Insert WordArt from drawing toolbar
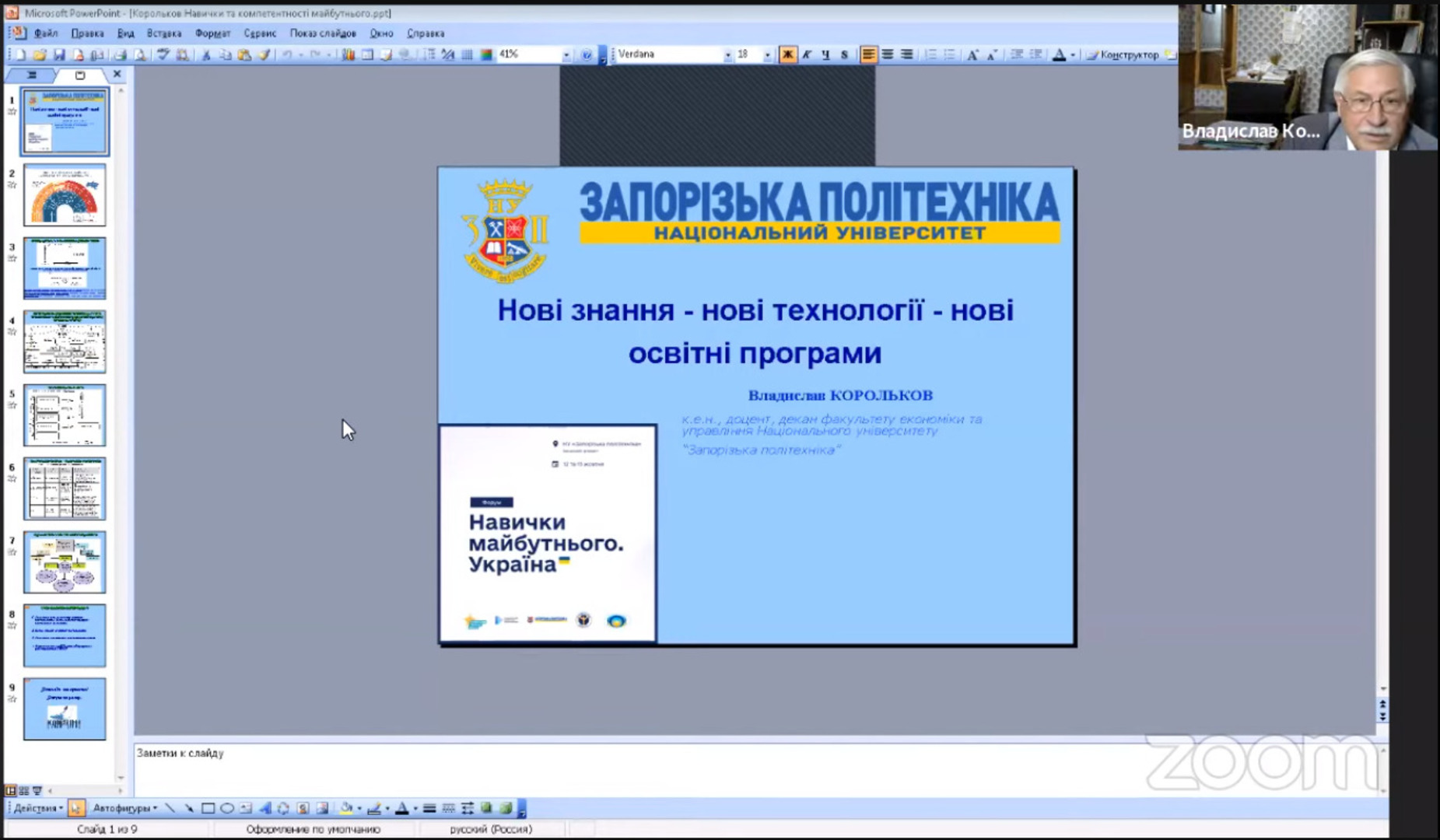Image resolution: width=1440 pixels, height=840 pixels. pos(265,808)
